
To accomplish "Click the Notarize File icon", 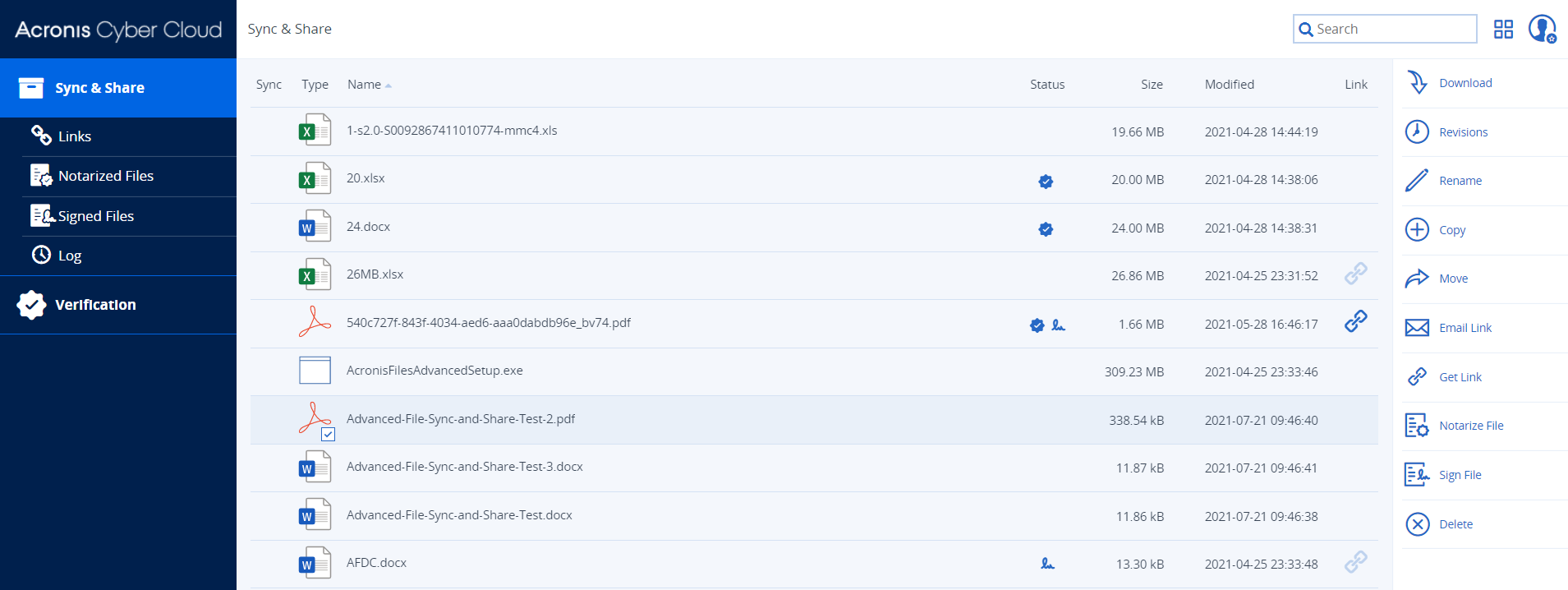I will tap(1417, 426).
